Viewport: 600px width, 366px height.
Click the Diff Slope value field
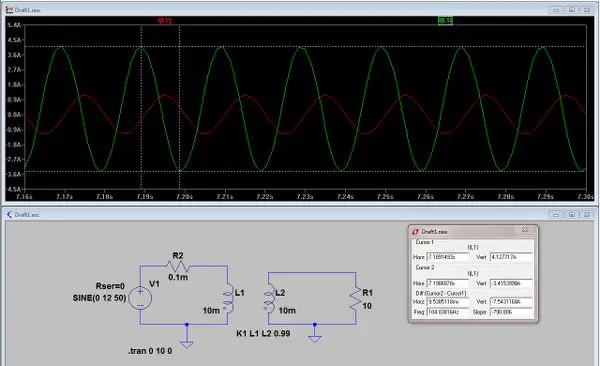[511, 312]
